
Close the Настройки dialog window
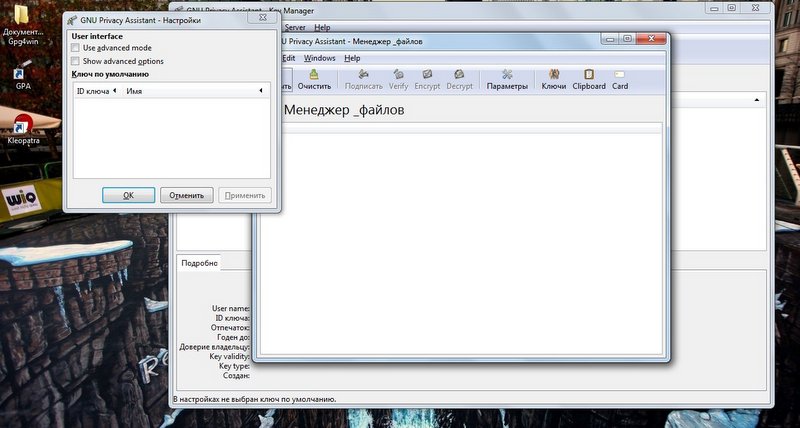262,17
